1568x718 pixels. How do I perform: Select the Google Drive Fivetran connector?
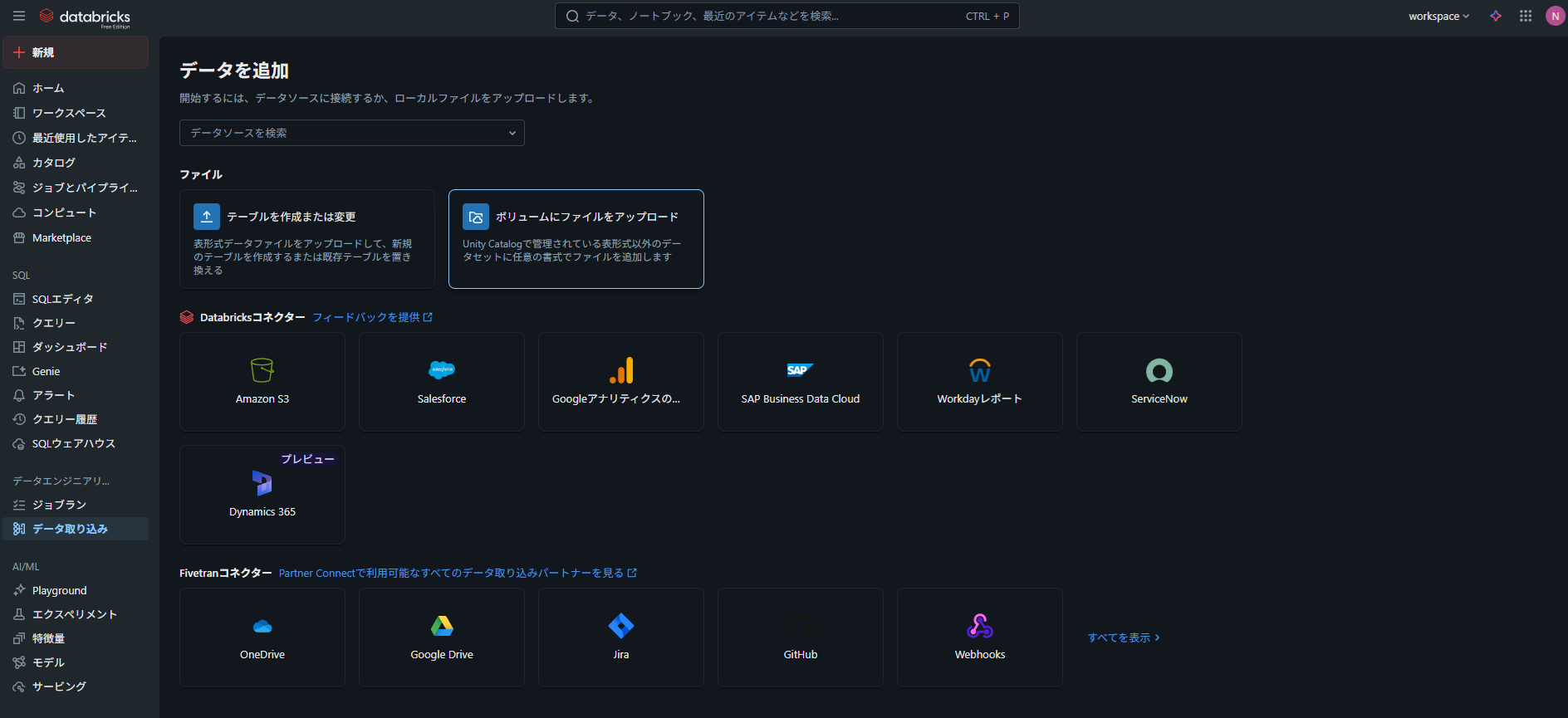[442, 637]
